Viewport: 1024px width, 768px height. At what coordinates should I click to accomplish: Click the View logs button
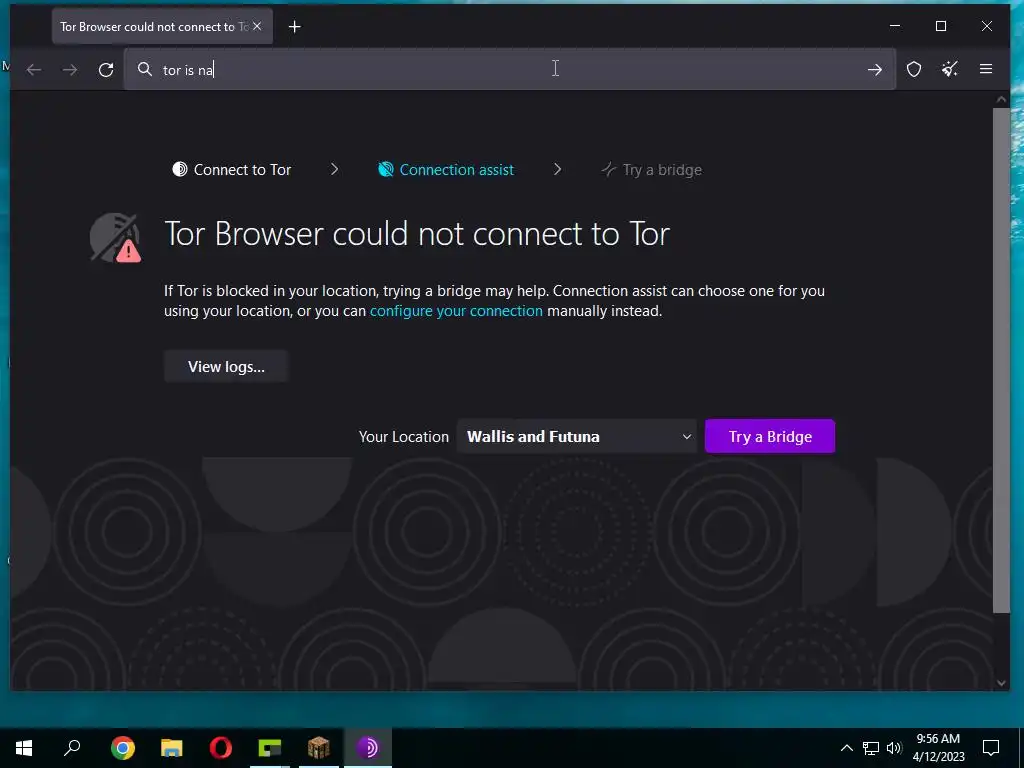tap(226, 366)
